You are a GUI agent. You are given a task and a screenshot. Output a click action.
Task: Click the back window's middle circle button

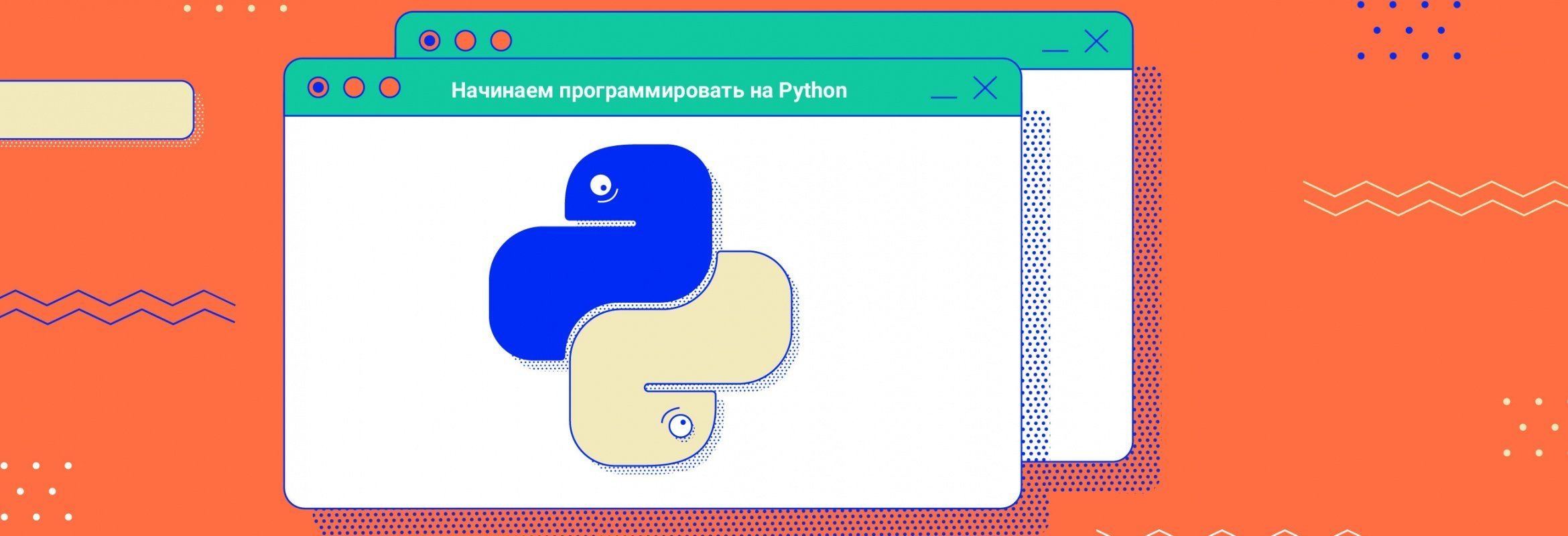465,41
